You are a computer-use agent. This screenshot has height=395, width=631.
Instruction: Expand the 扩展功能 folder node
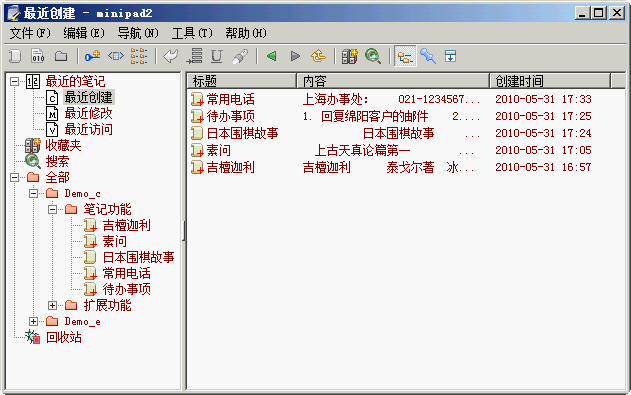click(x=52, y=305)
